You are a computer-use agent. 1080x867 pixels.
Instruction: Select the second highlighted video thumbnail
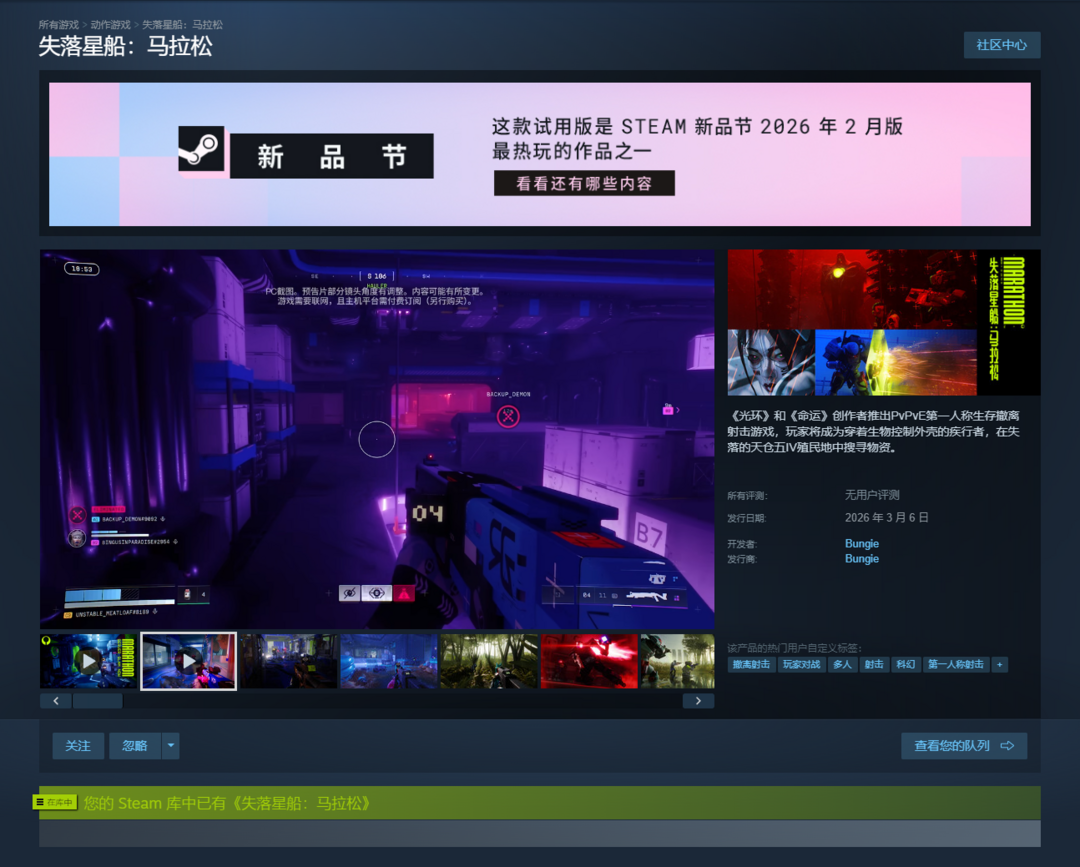click(x=189, y=661)
